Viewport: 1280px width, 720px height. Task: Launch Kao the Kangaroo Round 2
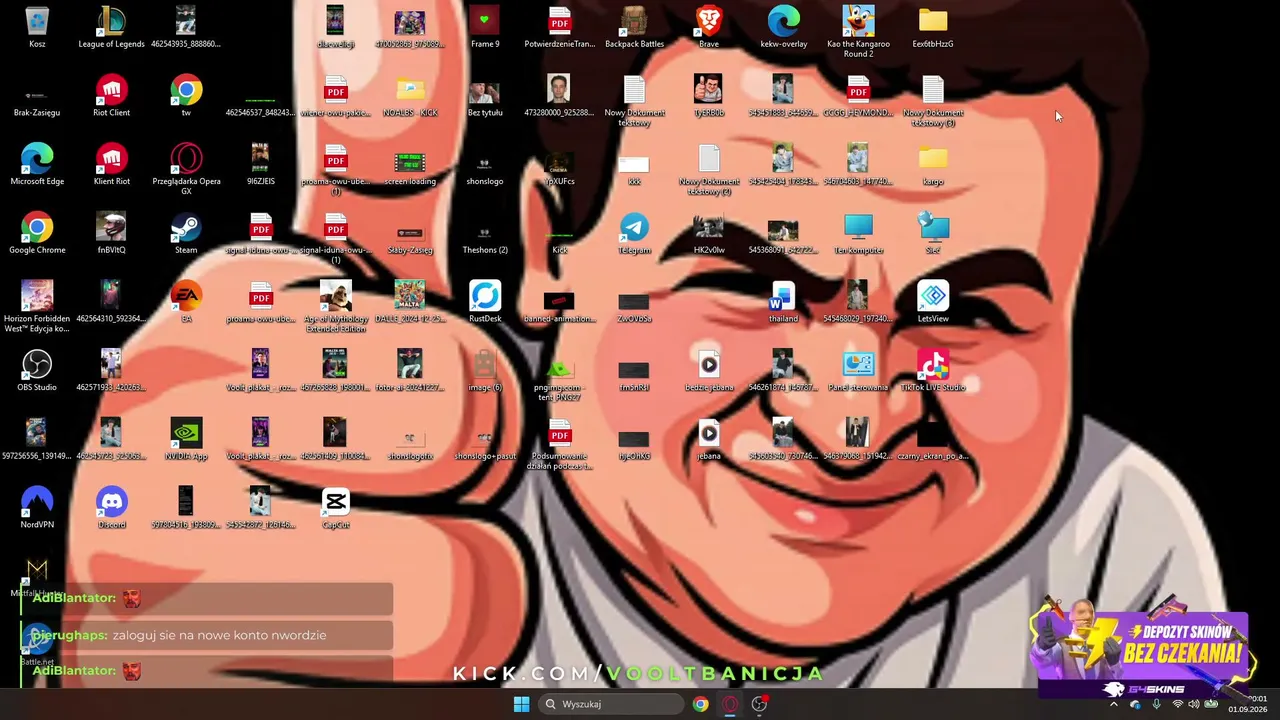[858, 32]
